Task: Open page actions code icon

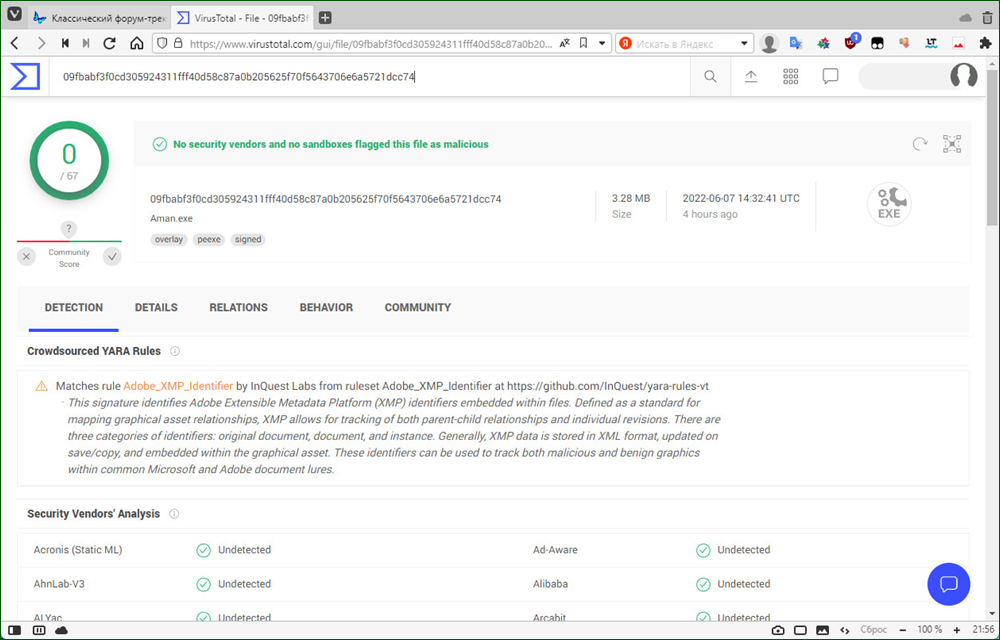Action: coord(844,630)
